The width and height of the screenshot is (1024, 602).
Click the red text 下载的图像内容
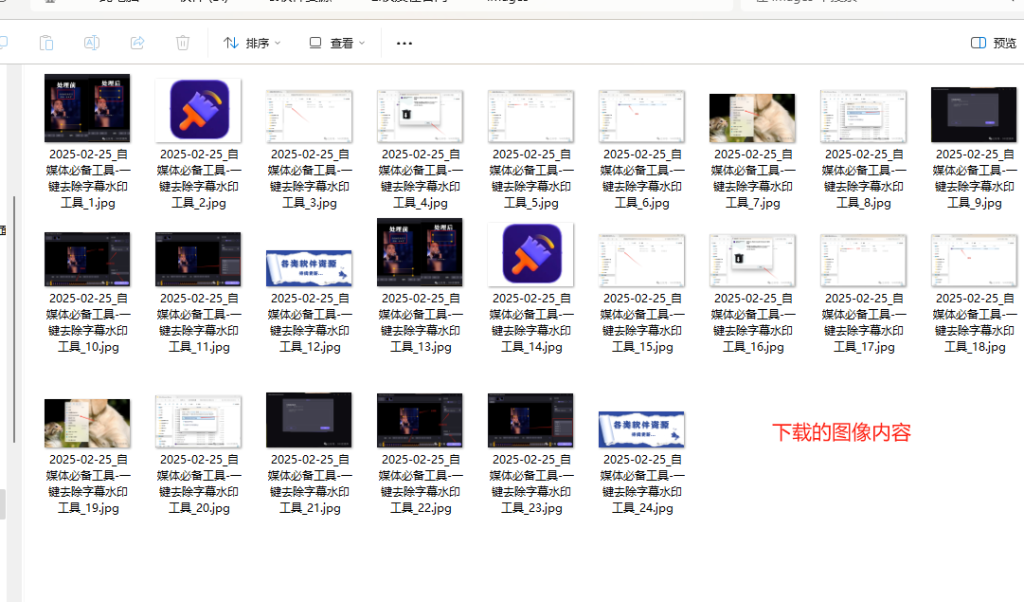tap(841, 433)
